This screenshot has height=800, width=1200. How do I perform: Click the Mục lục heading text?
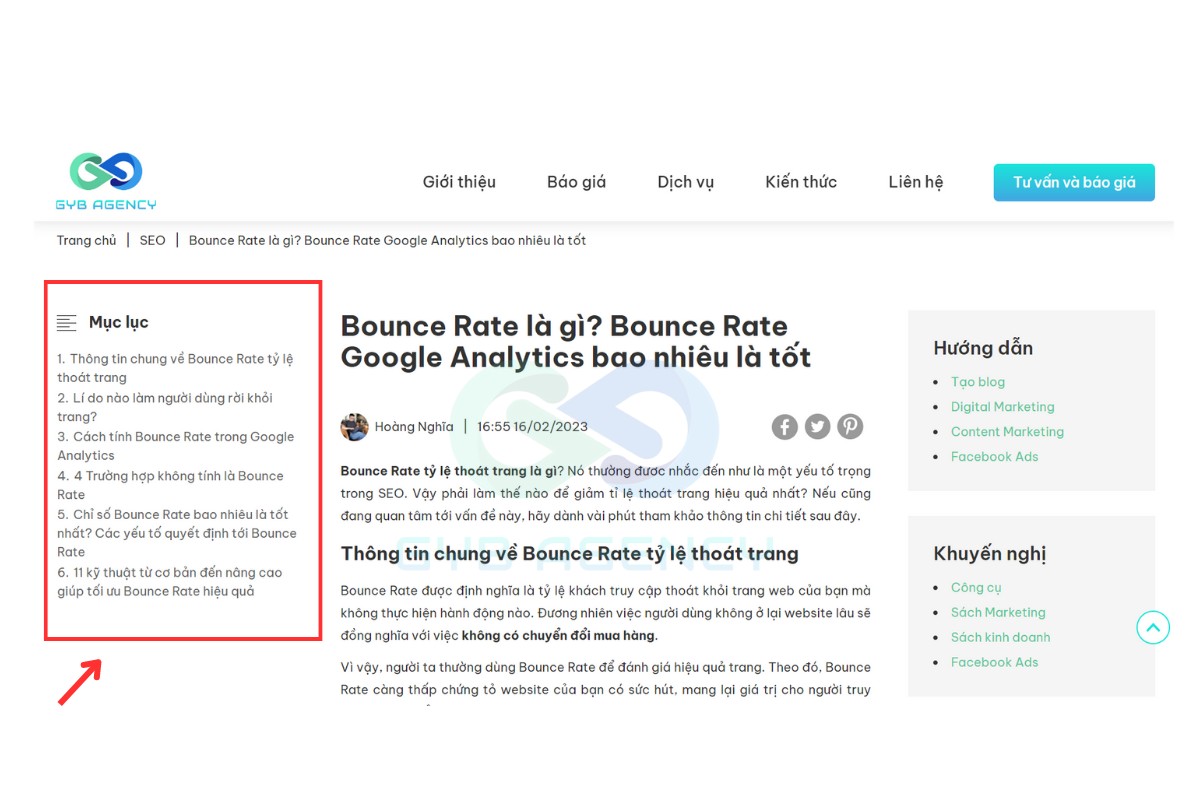tap(119, 322)
